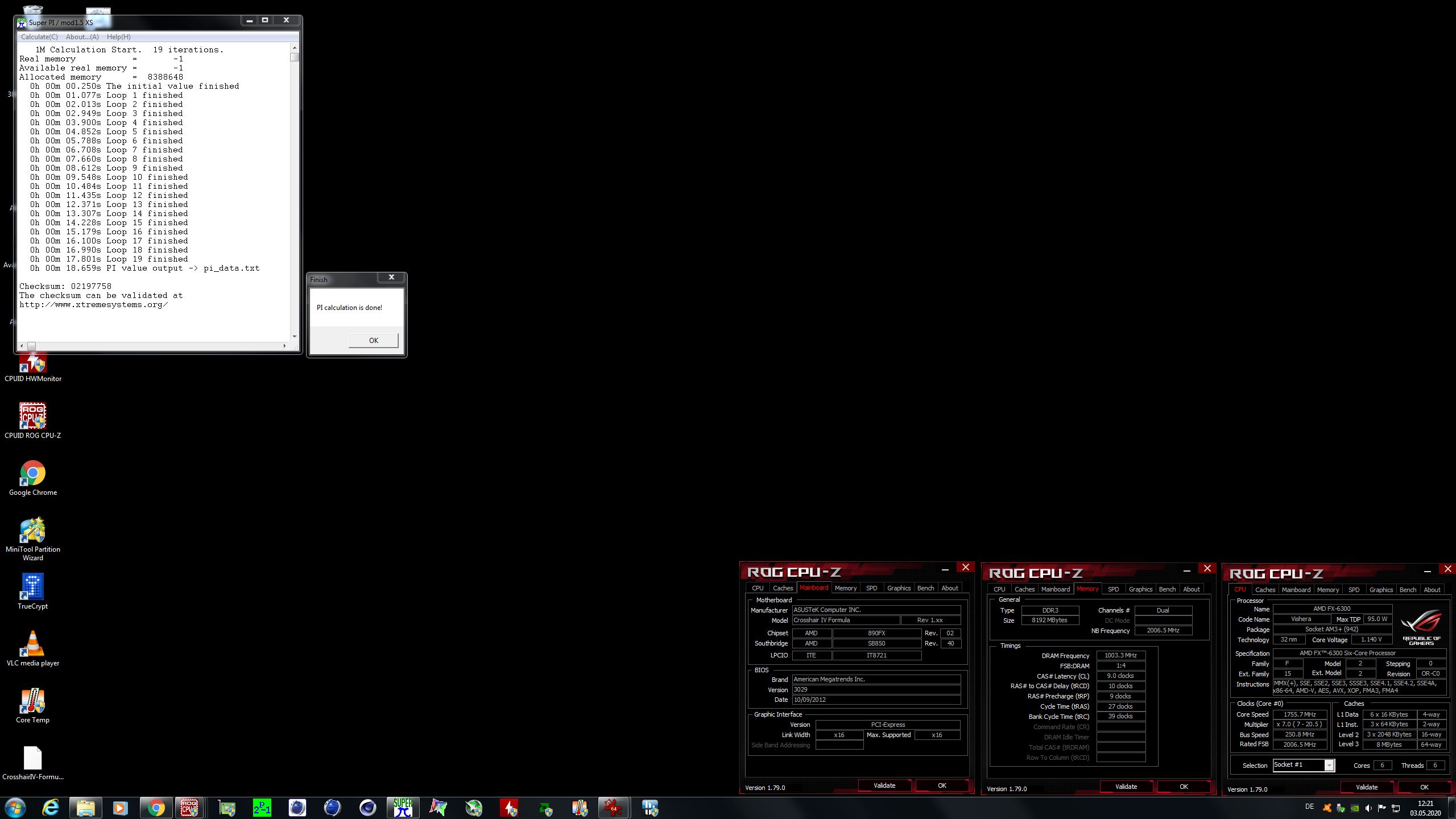Click the green Prime95 (2p-1) taskbar icon
The image size is (1456, 819).
[262, 808]
